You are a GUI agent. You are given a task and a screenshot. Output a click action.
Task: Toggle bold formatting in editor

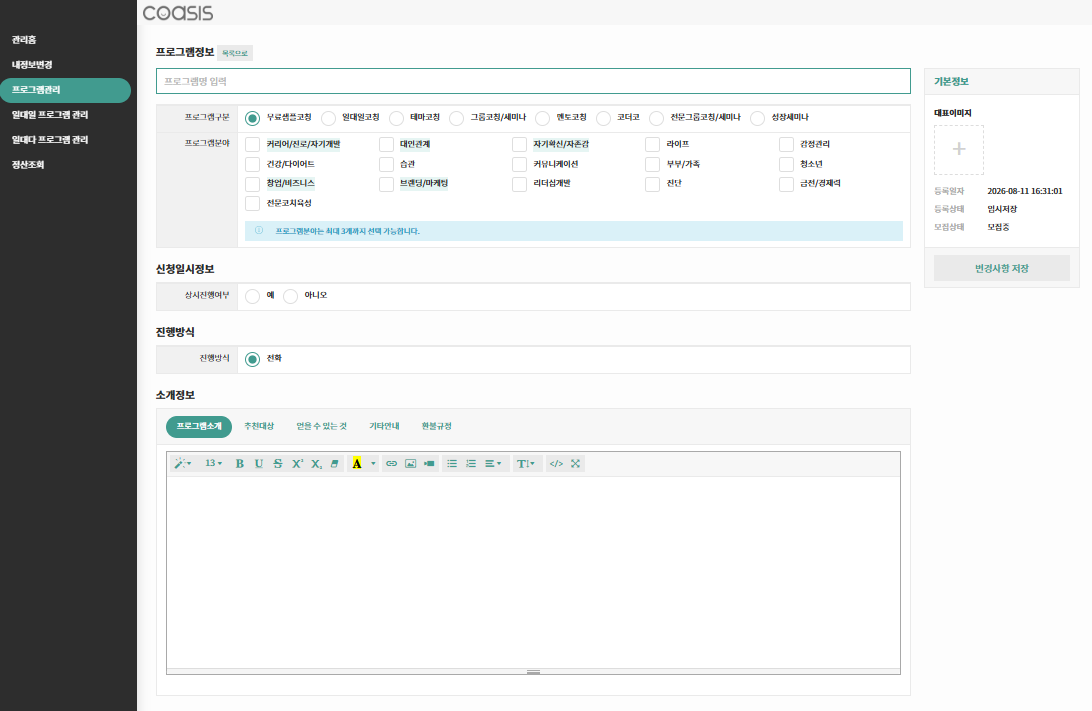(x=240, y=464)
